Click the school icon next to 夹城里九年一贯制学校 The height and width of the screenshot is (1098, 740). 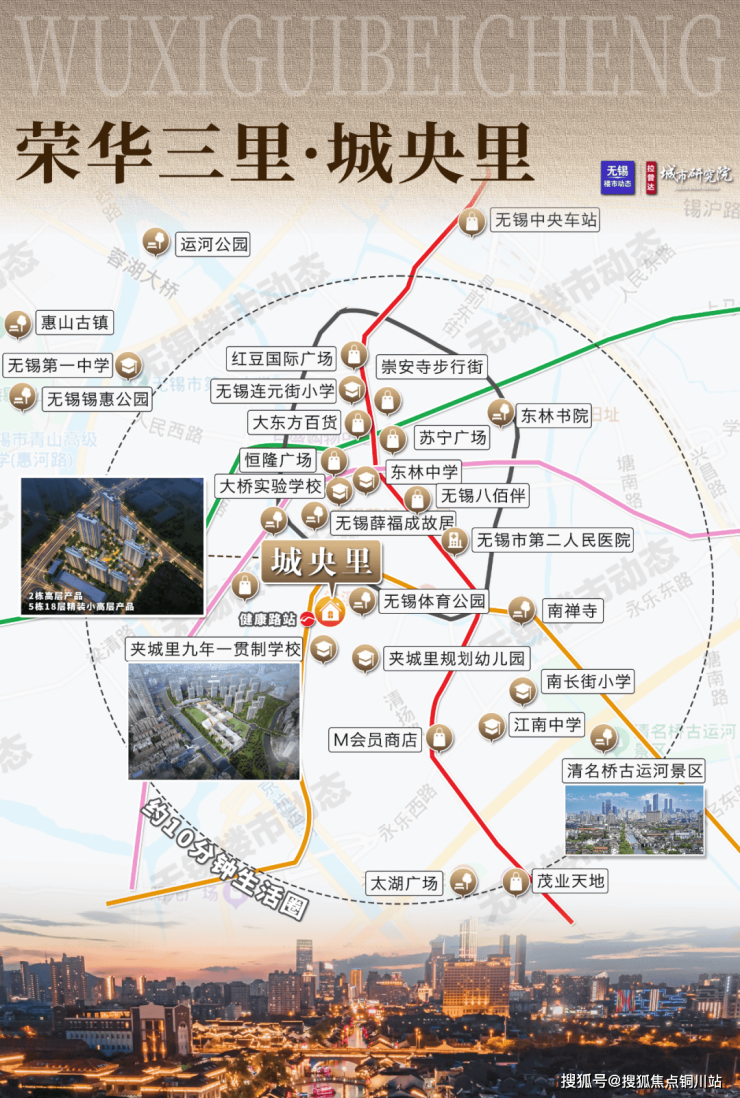coord(323,649)
